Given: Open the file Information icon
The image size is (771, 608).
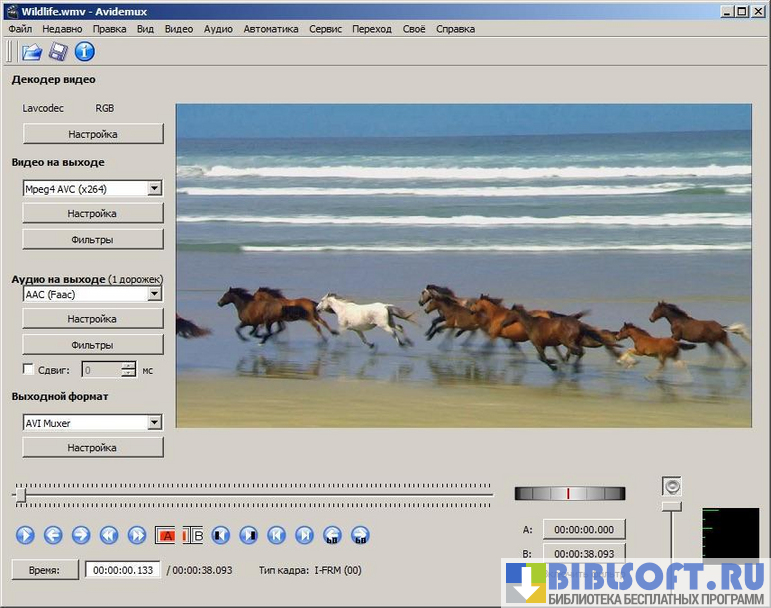Looking at the screenshot, I should [x=85, y=52].
